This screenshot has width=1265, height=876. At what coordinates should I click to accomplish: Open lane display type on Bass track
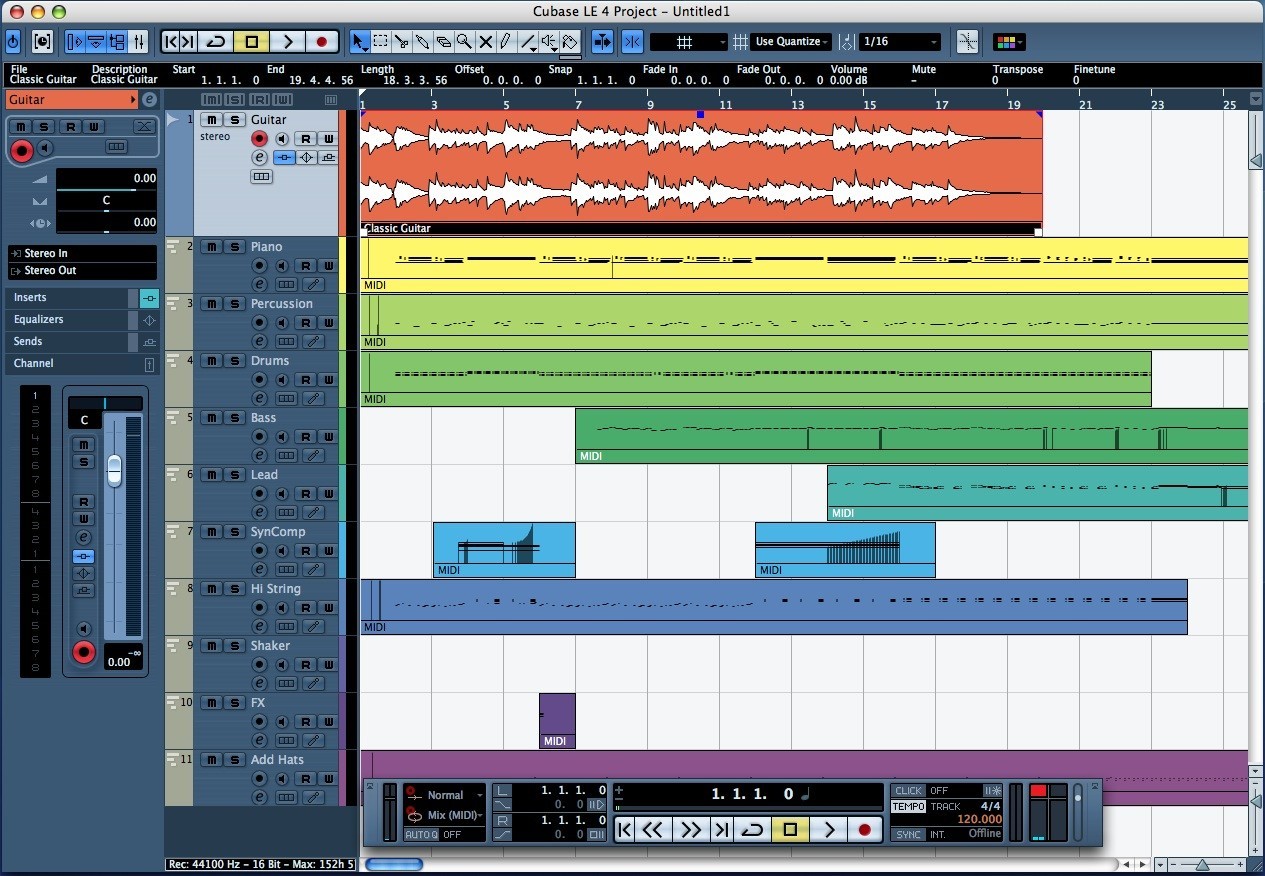point(287,456)
